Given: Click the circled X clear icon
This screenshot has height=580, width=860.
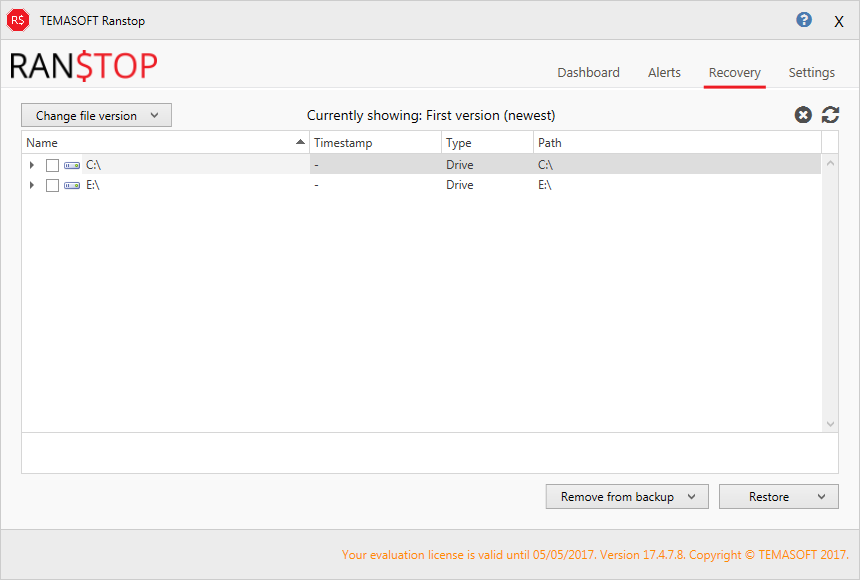Looking at the screenshot, I should pos(803,115).
